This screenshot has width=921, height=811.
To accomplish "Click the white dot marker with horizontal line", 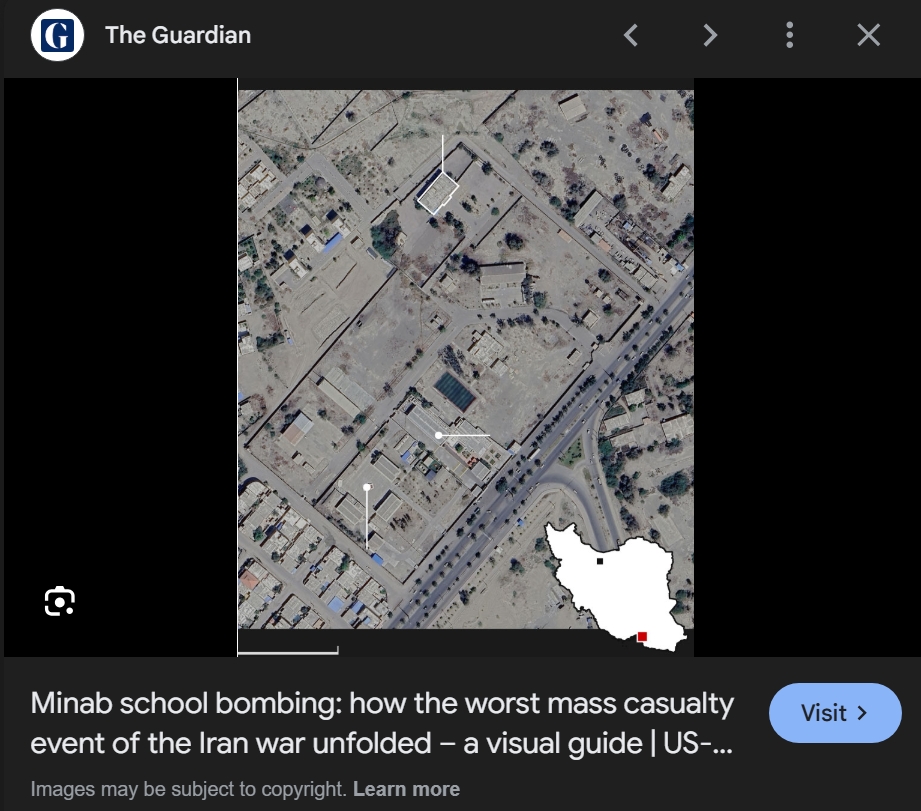I will click(x=439, y=435).
